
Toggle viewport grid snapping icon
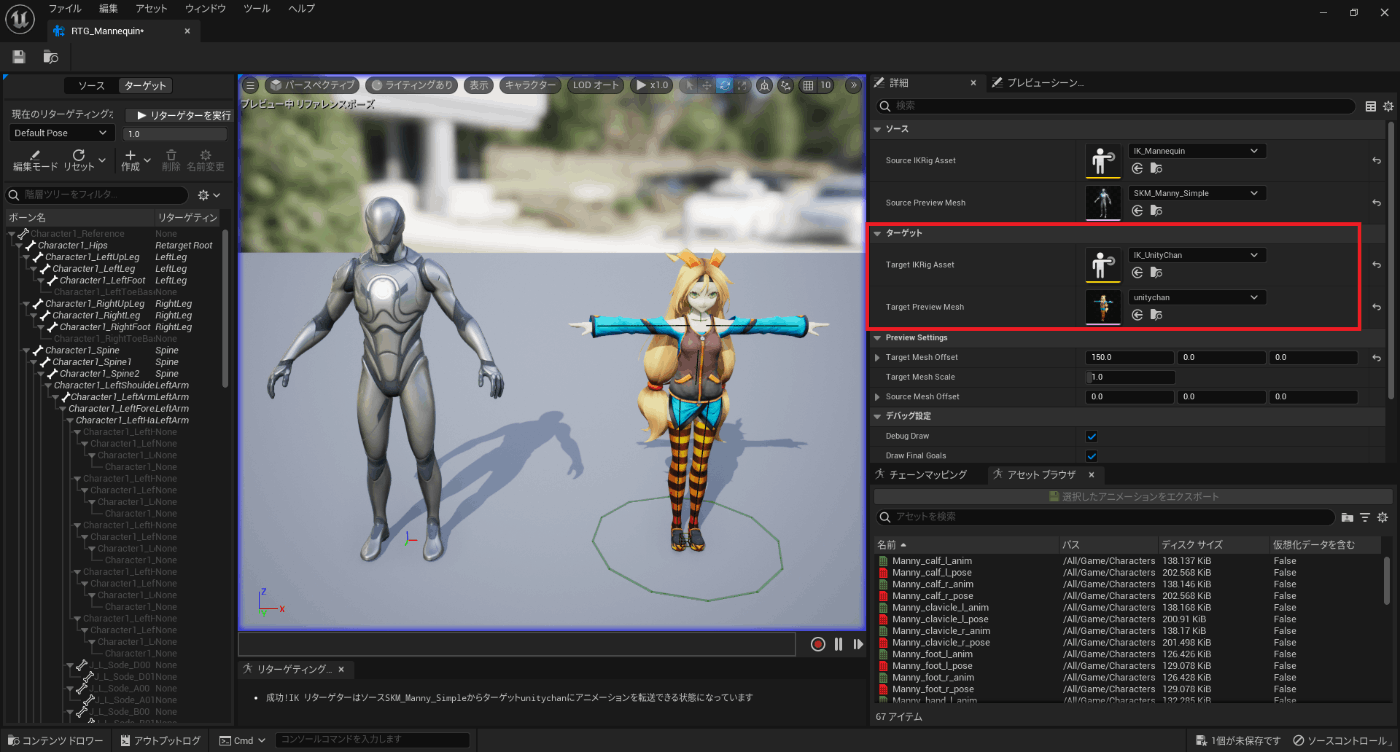808,85
